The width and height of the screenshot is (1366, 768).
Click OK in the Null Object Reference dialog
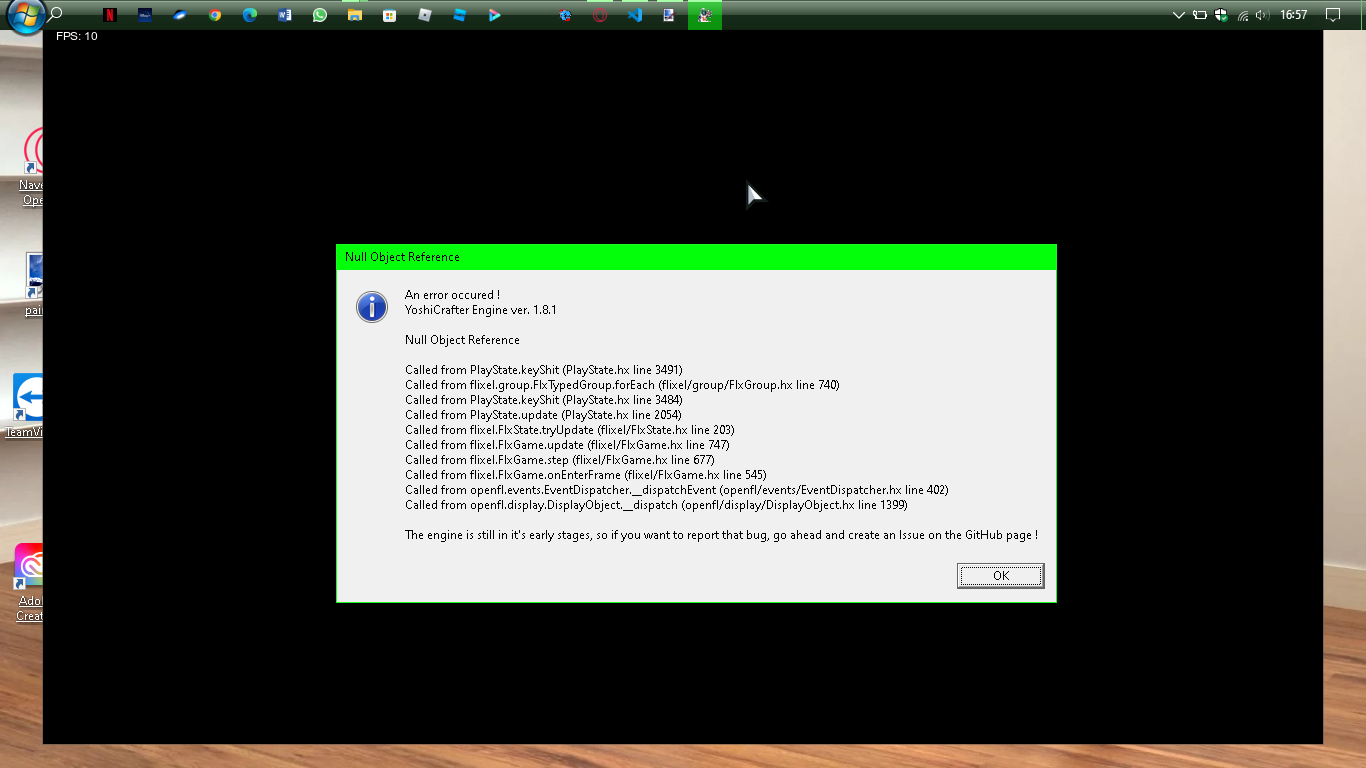pos(1000,575)
